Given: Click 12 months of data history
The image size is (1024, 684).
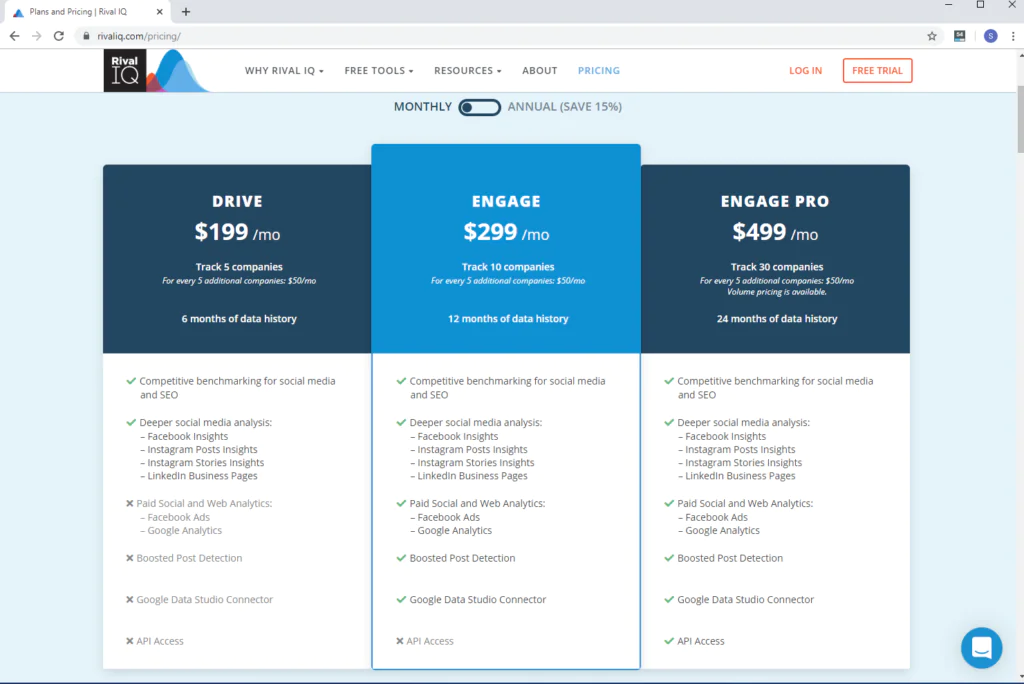Looking at the screenshot, I should 508,319.
